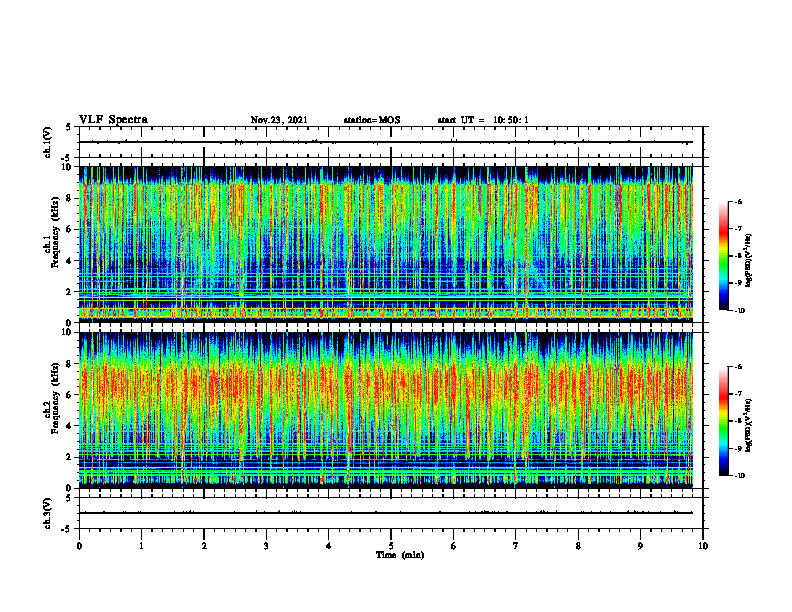Click the "10" kHz tick of ch.2 frequency axis
This screenshot has width=792, height=612.
[x=68, y=332]
